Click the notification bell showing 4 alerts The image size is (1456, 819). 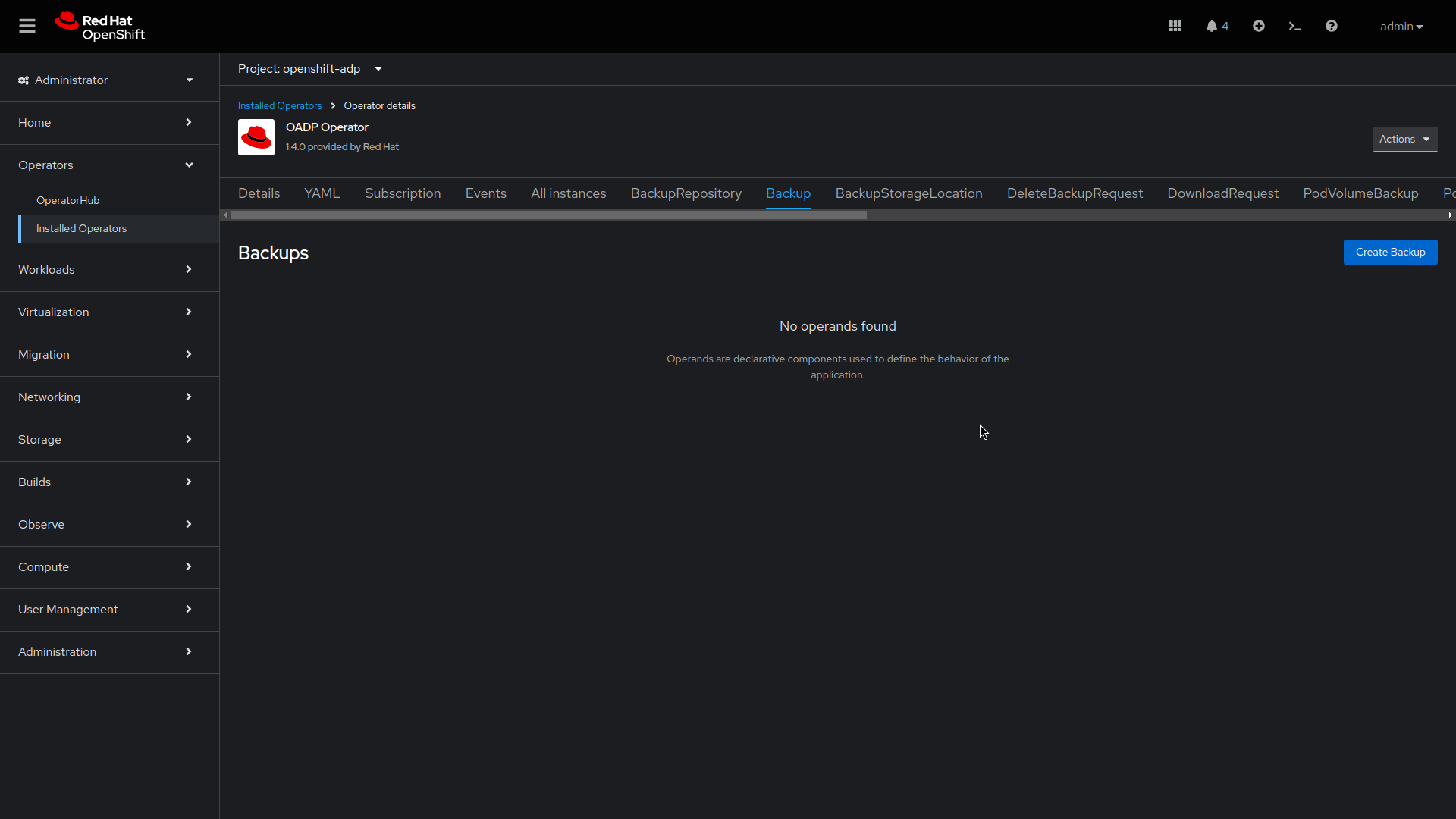coord(1216,25)
